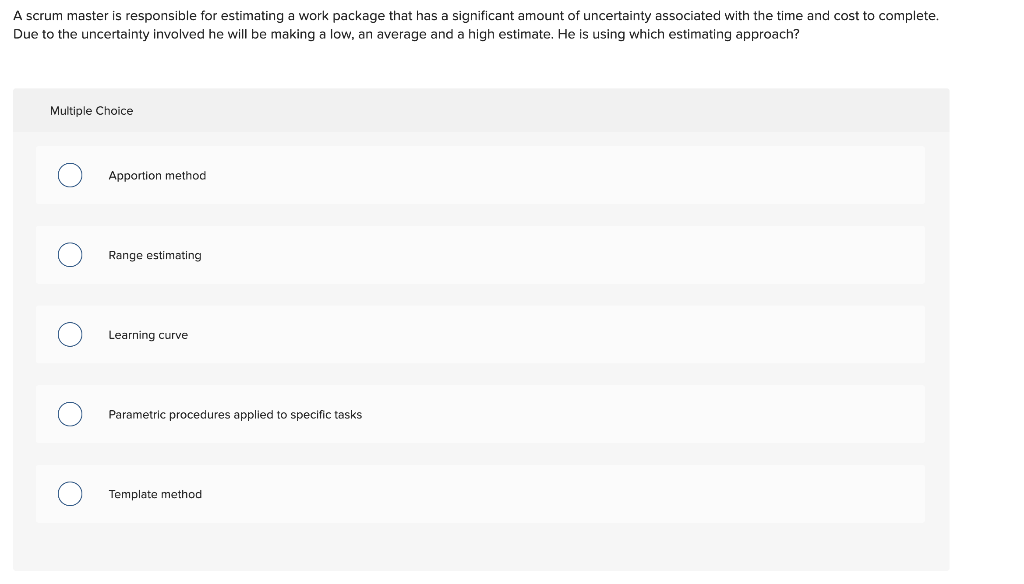The width and height of the screenshot is (1024, 584).
Task: Click the Learning curve label text
Action: click(148, 335)
